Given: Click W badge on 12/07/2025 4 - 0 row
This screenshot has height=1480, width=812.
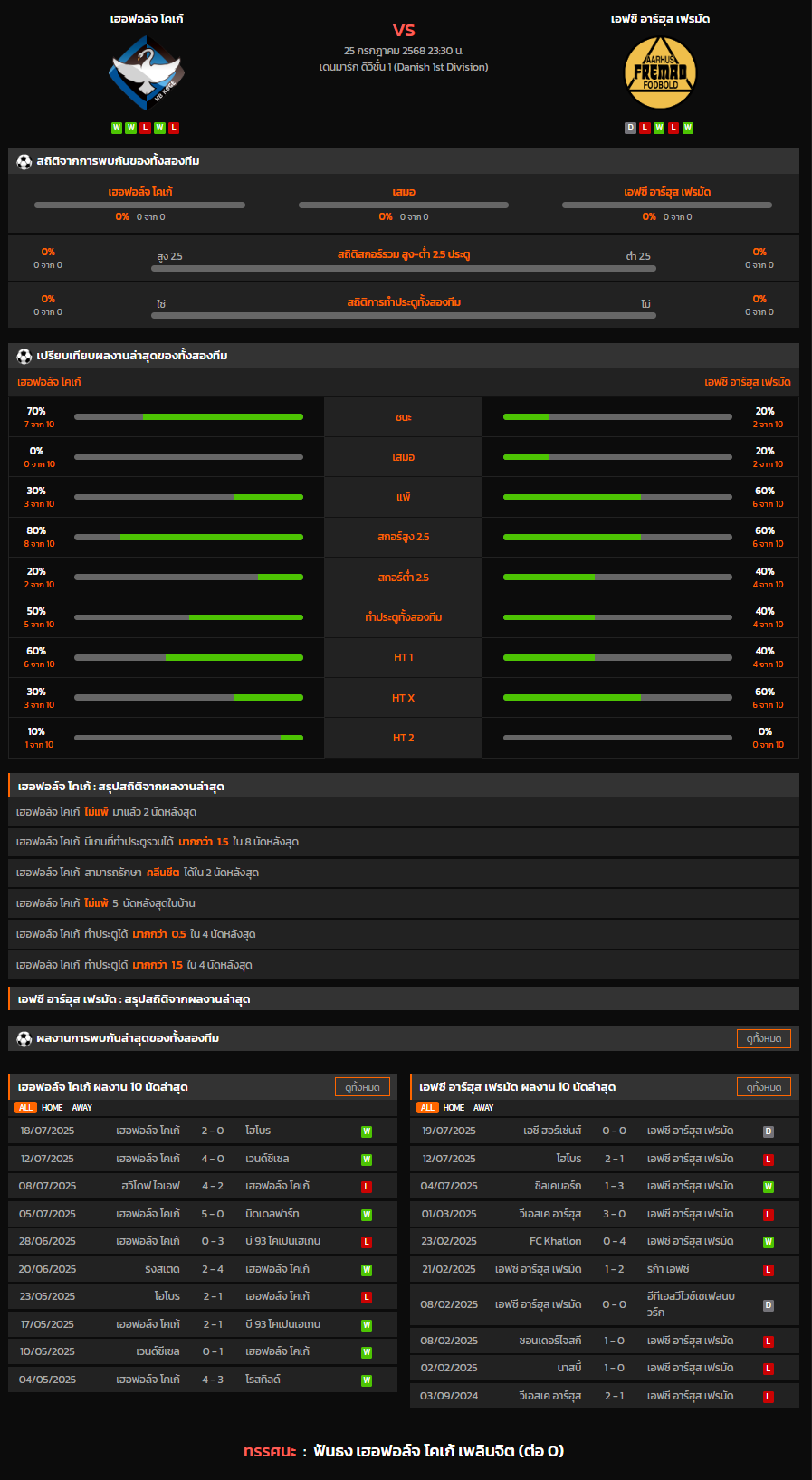Looking at the screenshot, I should click(x=367, y=1160).
